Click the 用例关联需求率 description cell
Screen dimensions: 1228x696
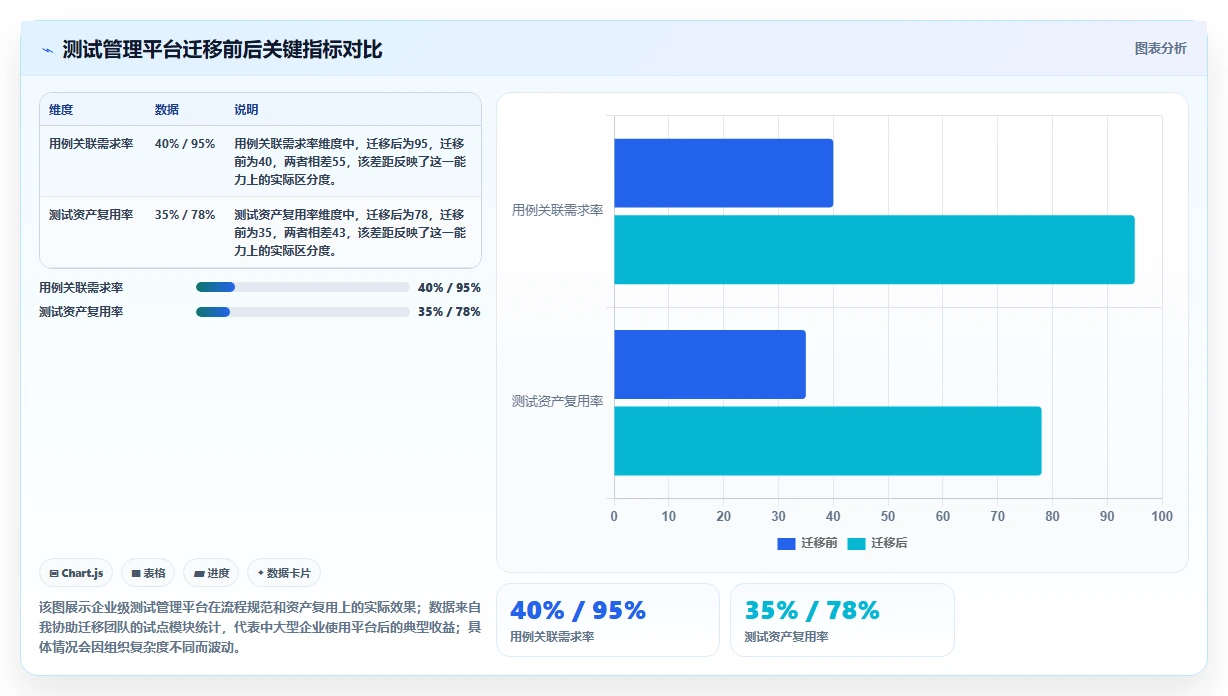coord(350,162)
